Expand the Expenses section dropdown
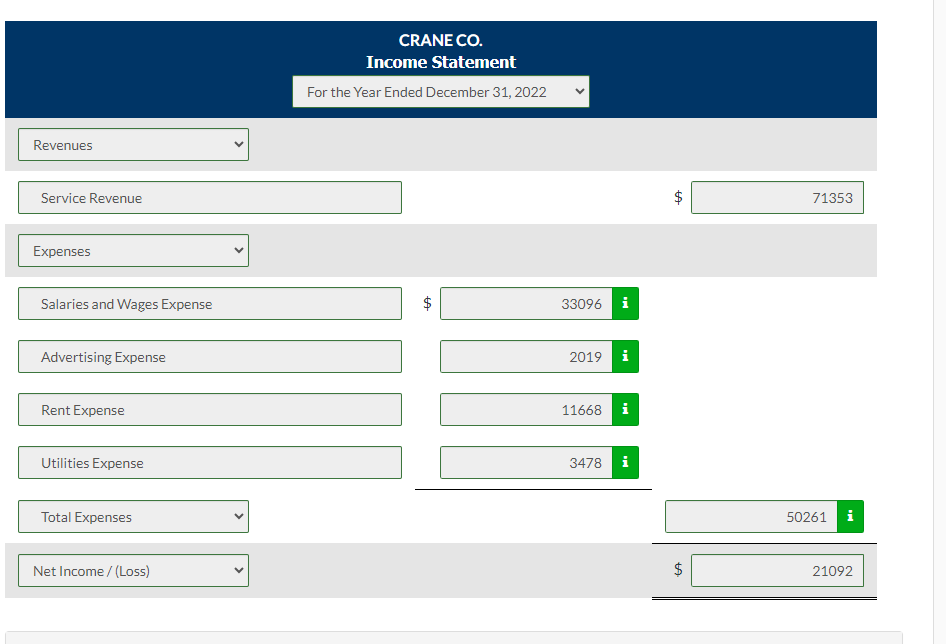946x644 pixels. pyautogui.click(x=133, y=250)
